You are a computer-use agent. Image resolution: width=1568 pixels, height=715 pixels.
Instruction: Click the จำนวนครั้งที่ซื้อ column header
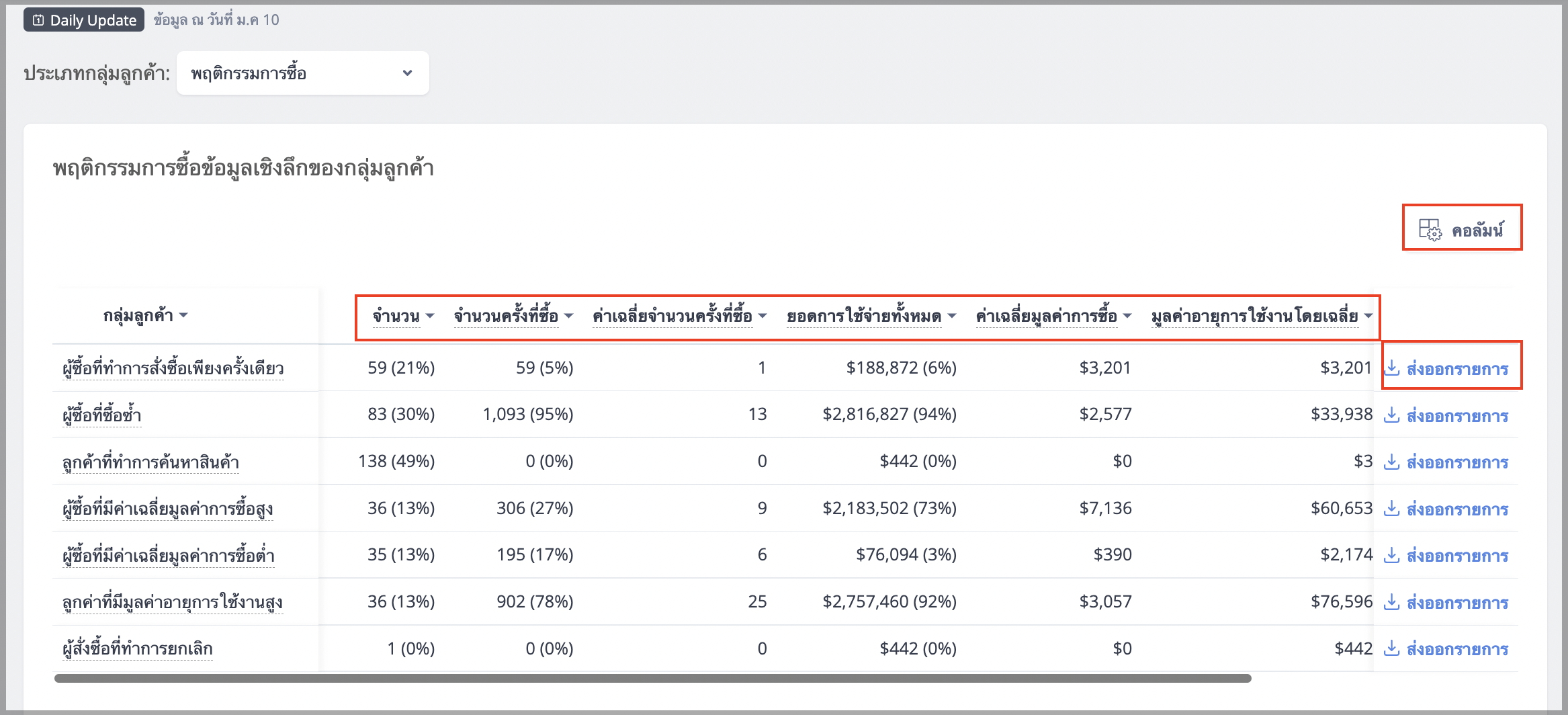point(506,315)
